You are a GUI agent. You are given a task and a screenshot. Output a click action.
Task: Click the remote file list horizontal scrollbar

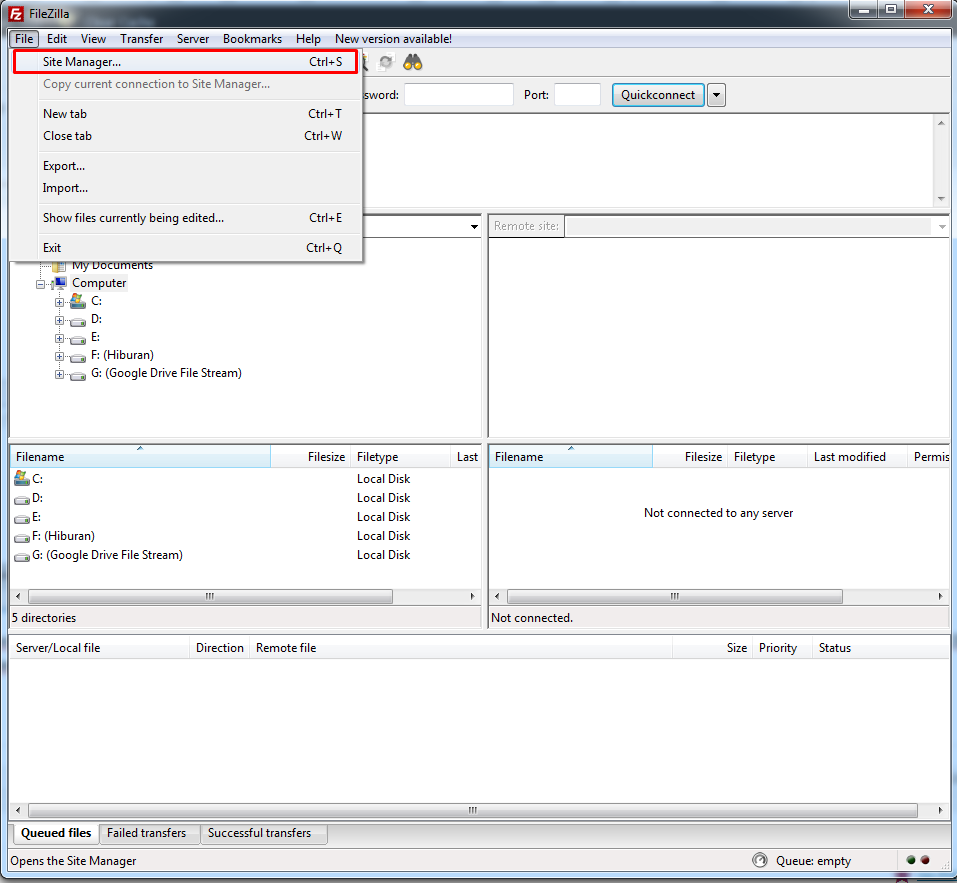coord(674,596)
